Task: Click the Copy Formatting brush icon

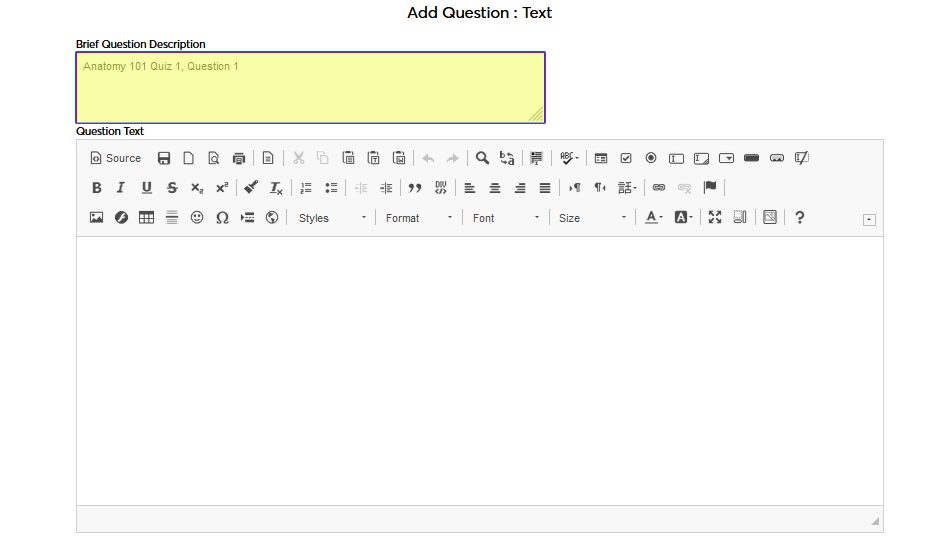Action: click(251, 188)
